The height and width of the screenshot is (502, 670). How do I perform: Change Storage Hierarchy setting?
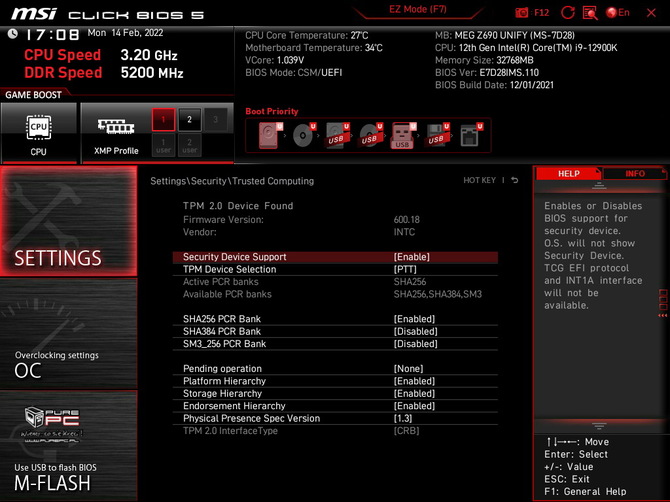click(335, 393)
